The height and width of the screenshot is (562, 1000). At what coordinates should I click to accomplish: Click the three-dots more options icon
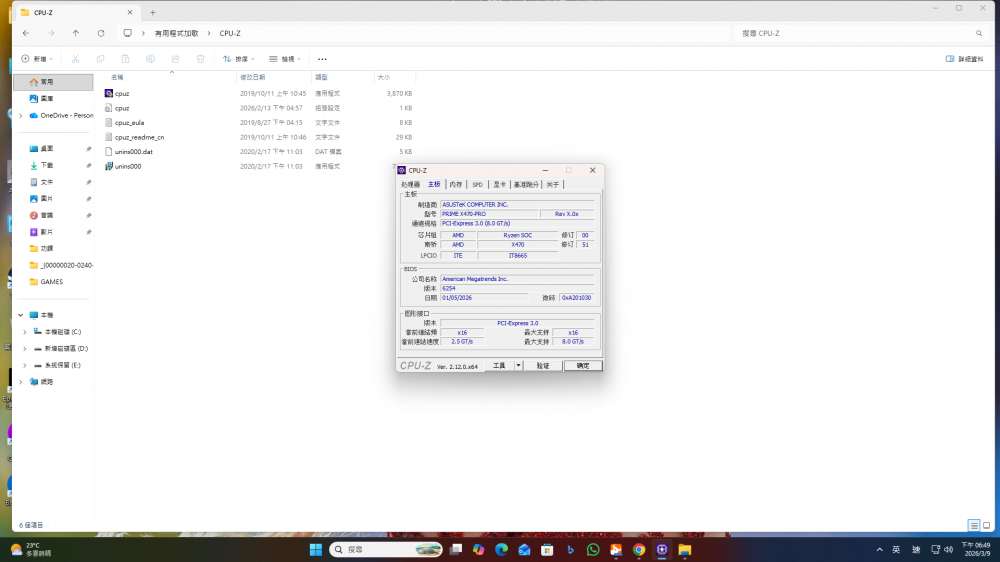coord(322,59)
